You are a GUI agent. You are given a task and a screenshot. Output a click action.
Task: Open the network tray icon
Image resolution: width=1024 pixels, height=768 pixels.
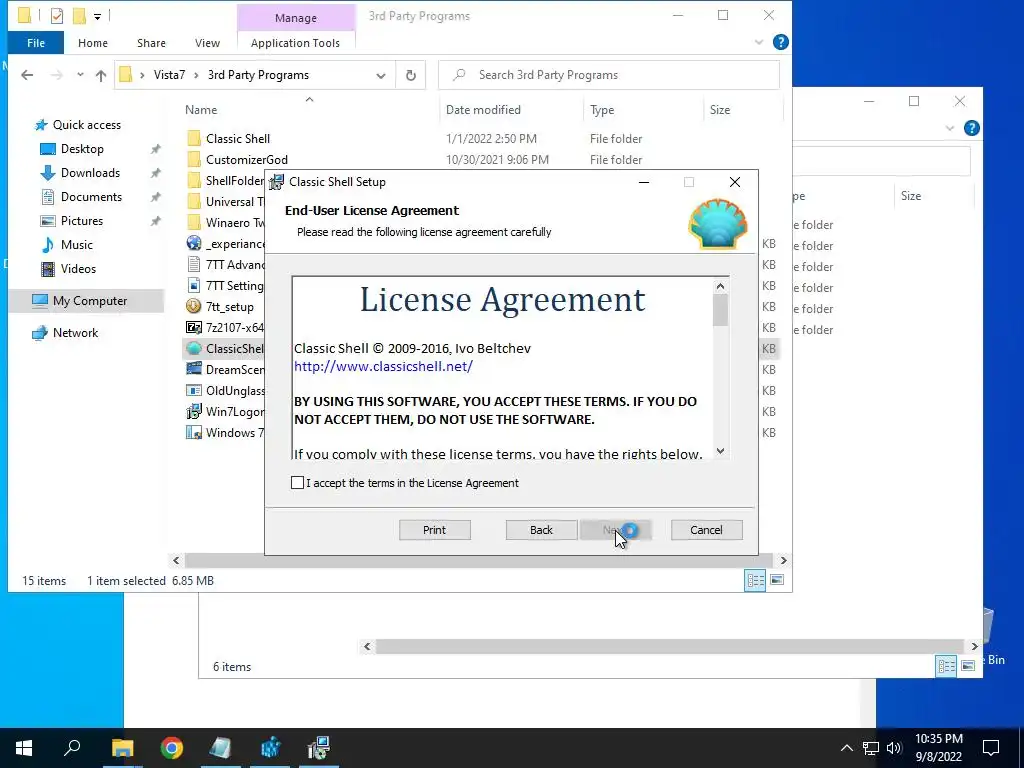(x=871, y=748)
